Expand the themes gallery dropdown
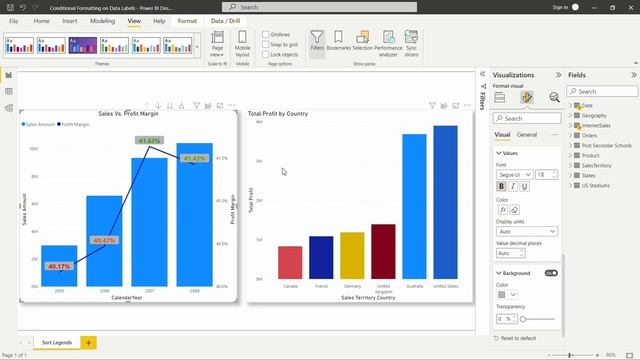 197,46
